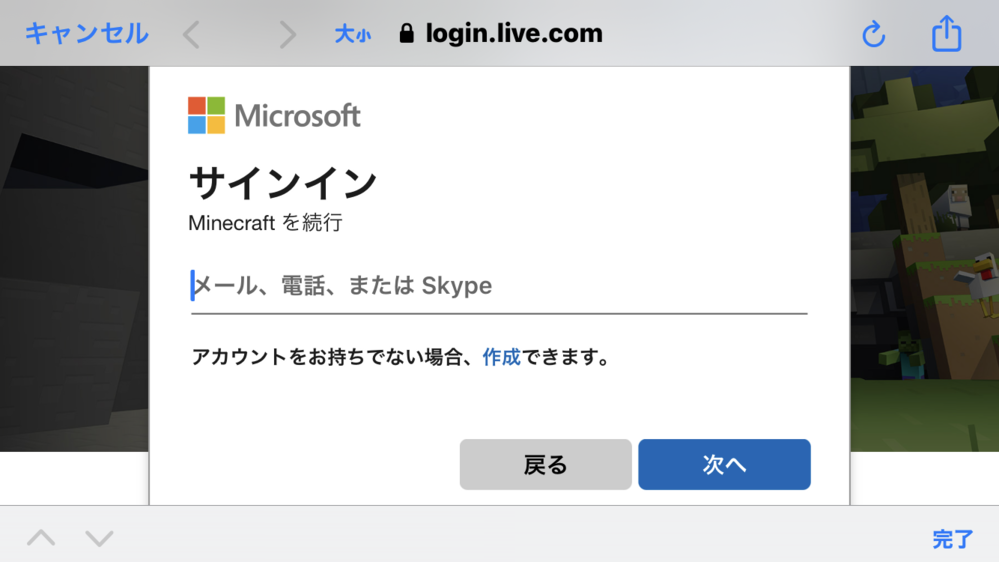Tap the キャンセル button in browser bar

(86, 33)
